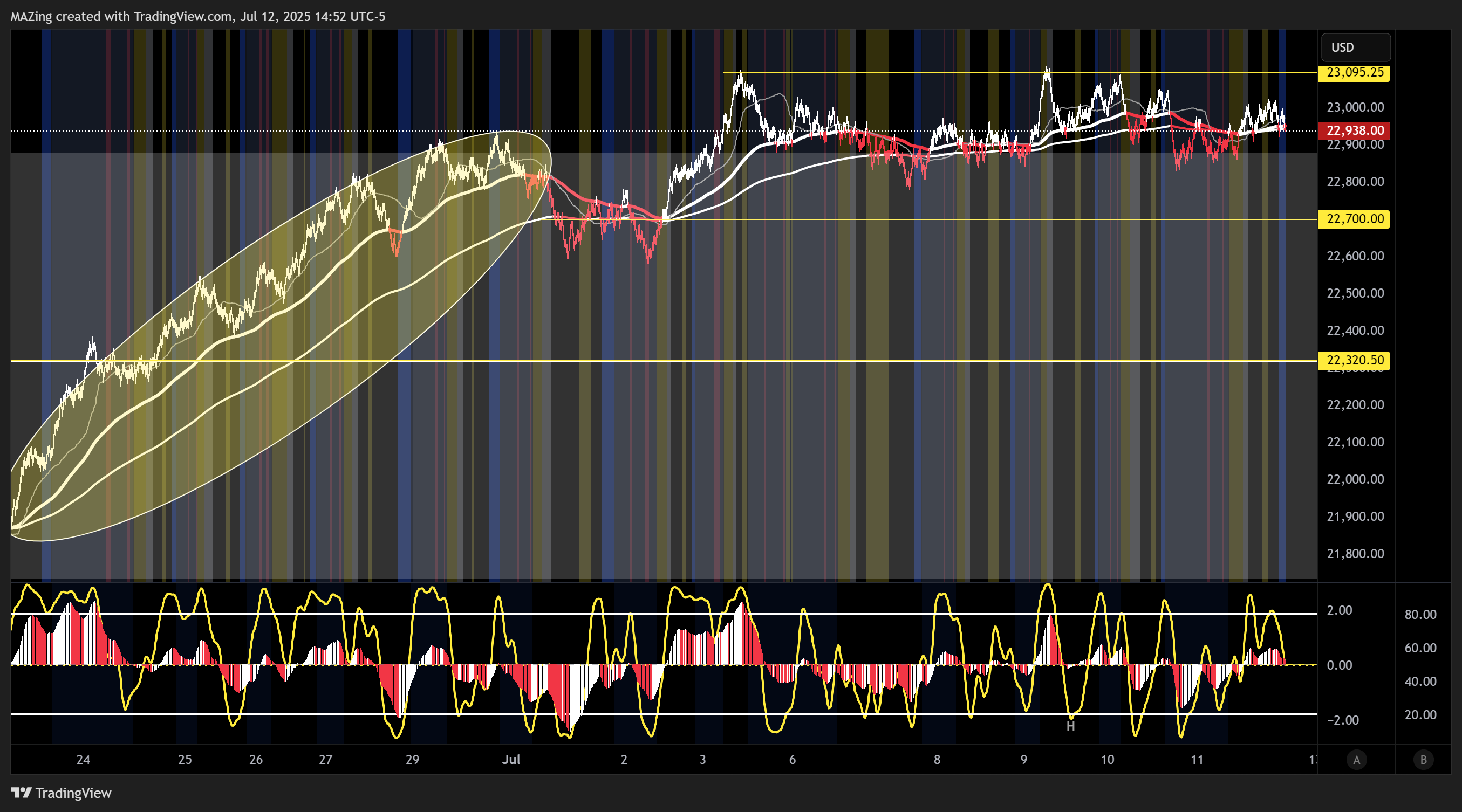The width and height of the screenshot is (1462, 812).
Task: Click date label 11 on time axis
Action: pos(1197,760)
